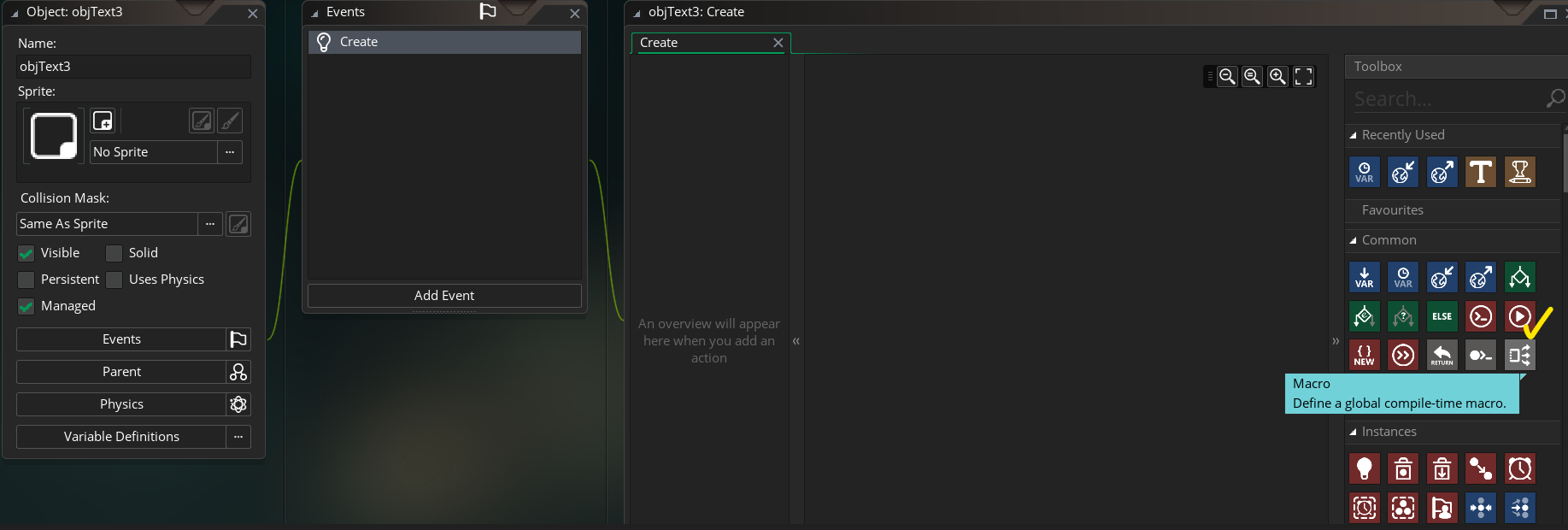This screenshot has height=530, width=1568.
Task: Click the Add Event button
Action: pyautogui.click(x=444, y=296)
